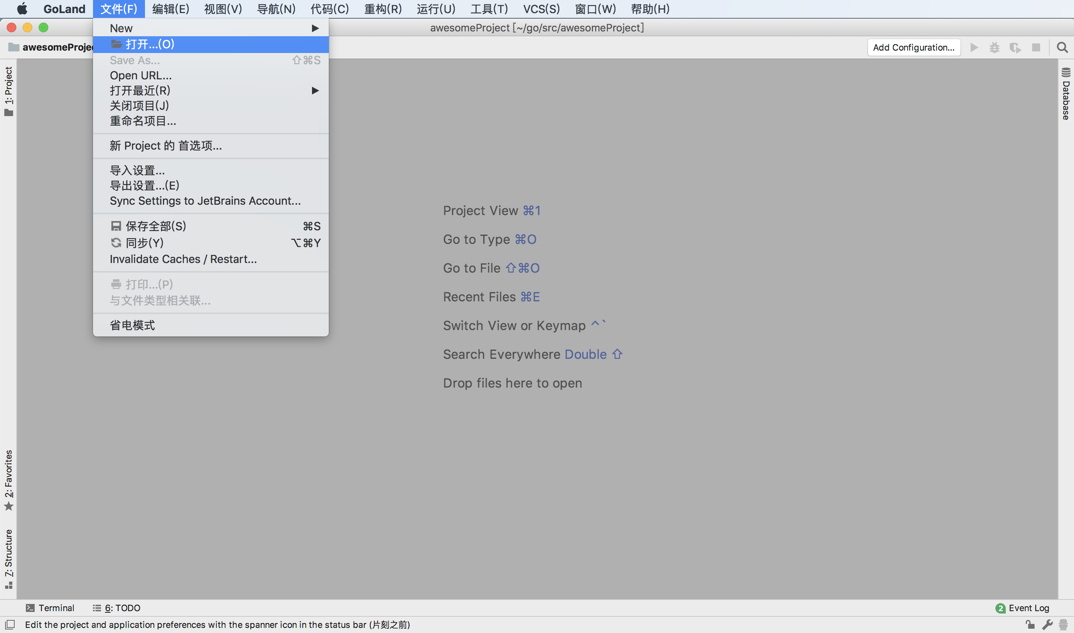The height and width of the screenshot is (633, 1074).
Task: Open the Terminal tool window
Action: point(50,608)
